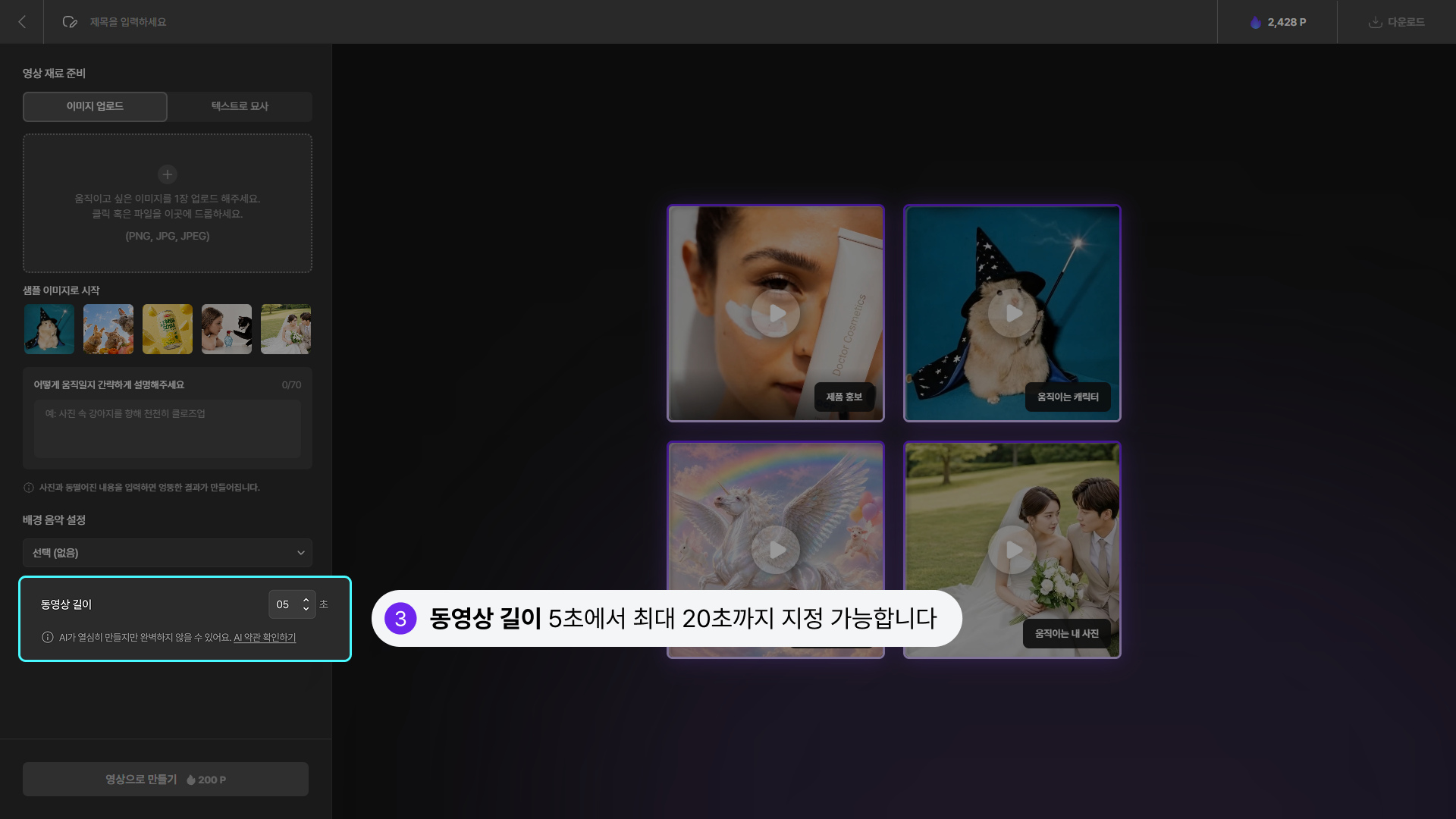Open the 2,428 P points balance
This screenshot has height=819, width=1456.
tap(1277, 22)
